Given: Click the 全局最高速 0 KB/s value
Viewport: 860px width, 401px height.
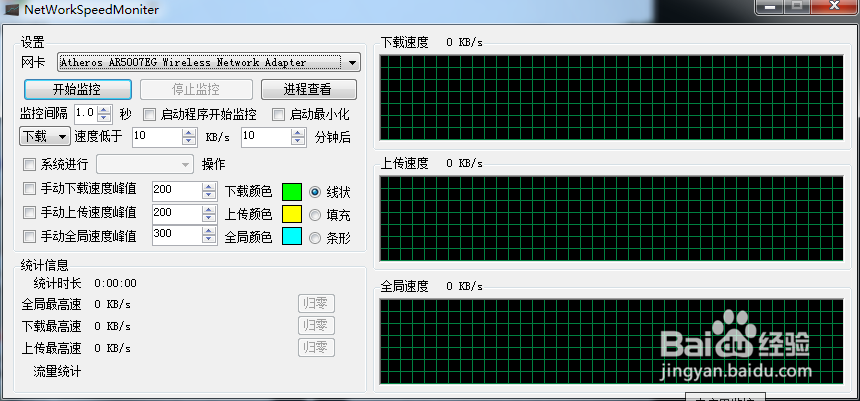Looking at the screenshot, I should 112,304.
